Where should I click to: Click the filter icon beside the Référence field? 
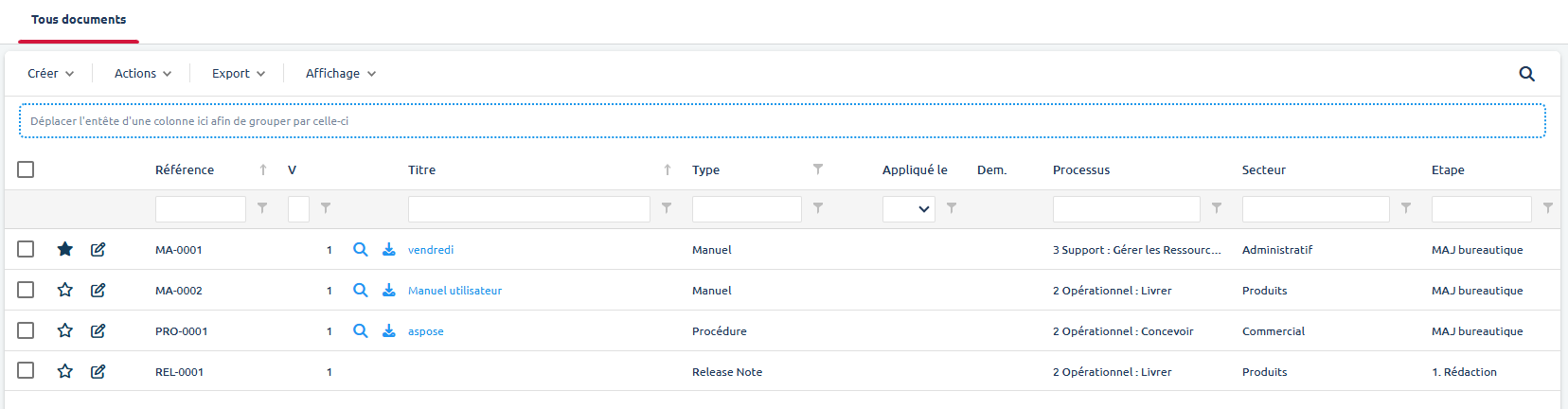[262, 208]
